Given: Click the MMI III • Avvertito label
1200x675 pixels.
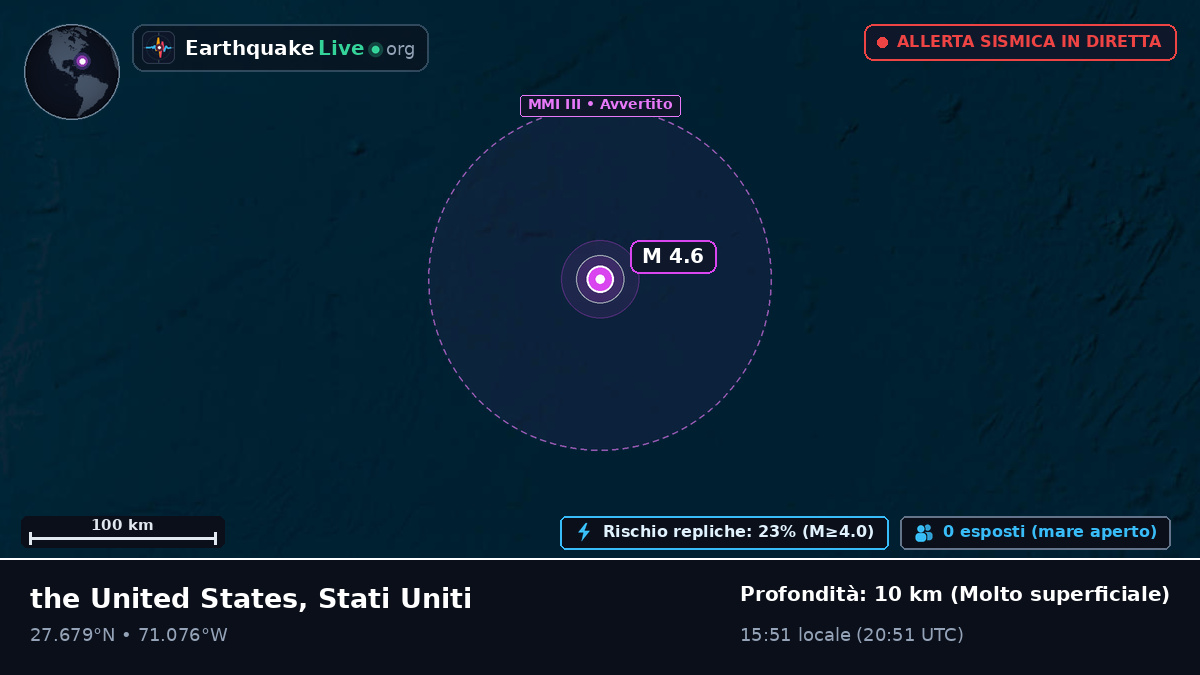Looking at the screenshot, I should (600, 105).
